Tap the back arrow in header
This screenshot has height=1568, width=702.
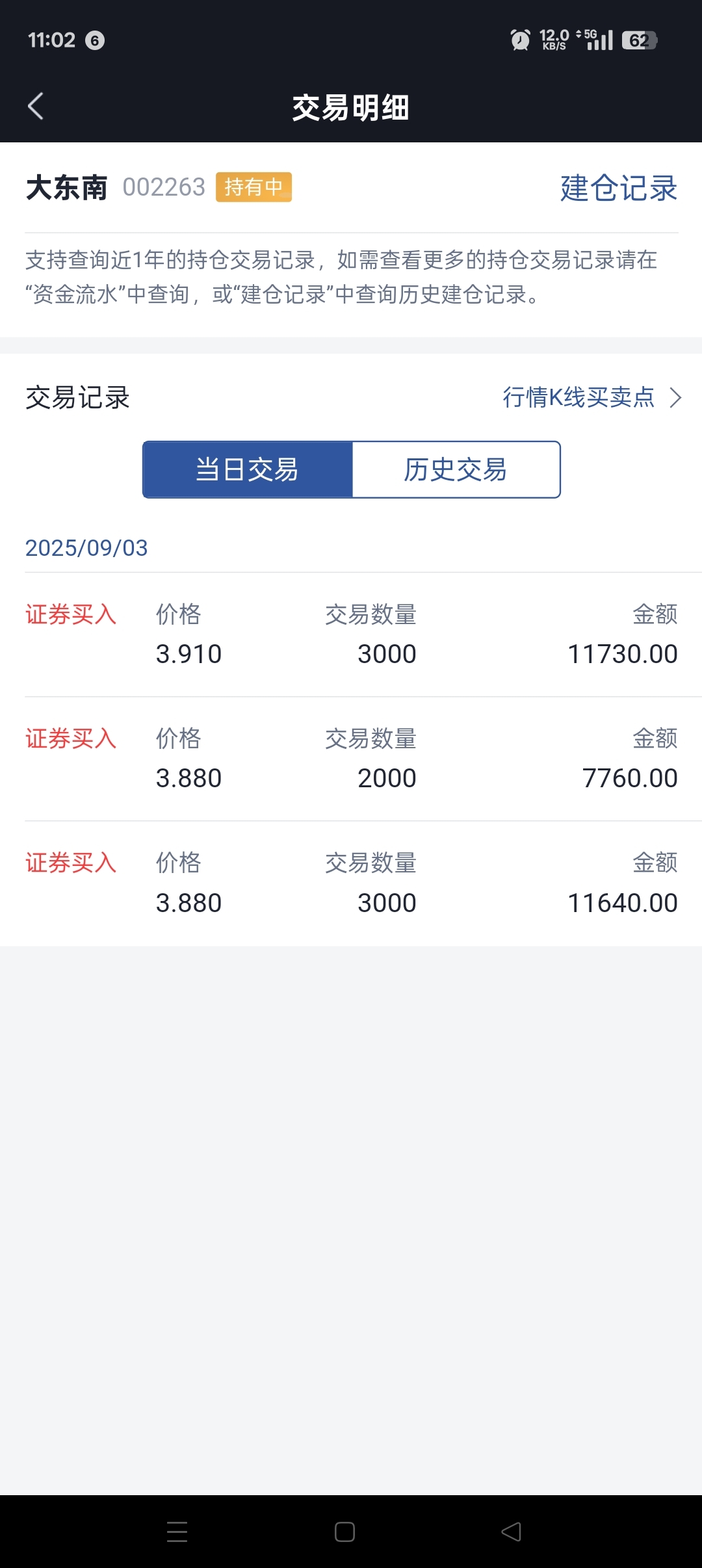coord(36,106)
